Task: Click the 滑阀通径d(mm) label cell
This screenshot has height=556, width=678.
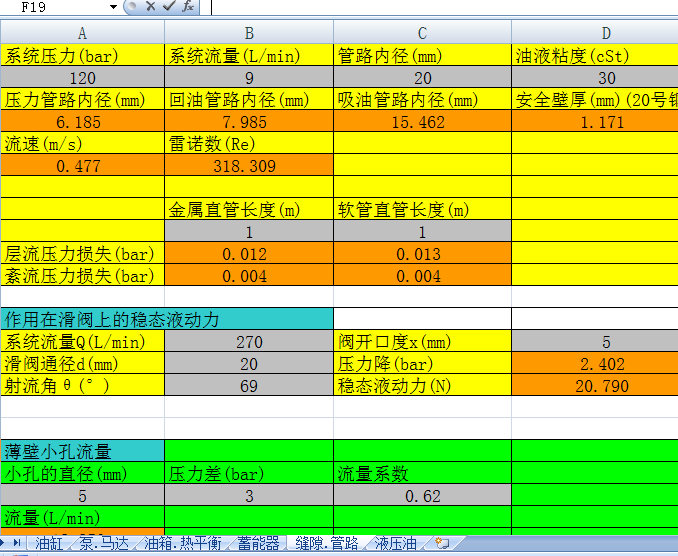Action: click(83, 364)
